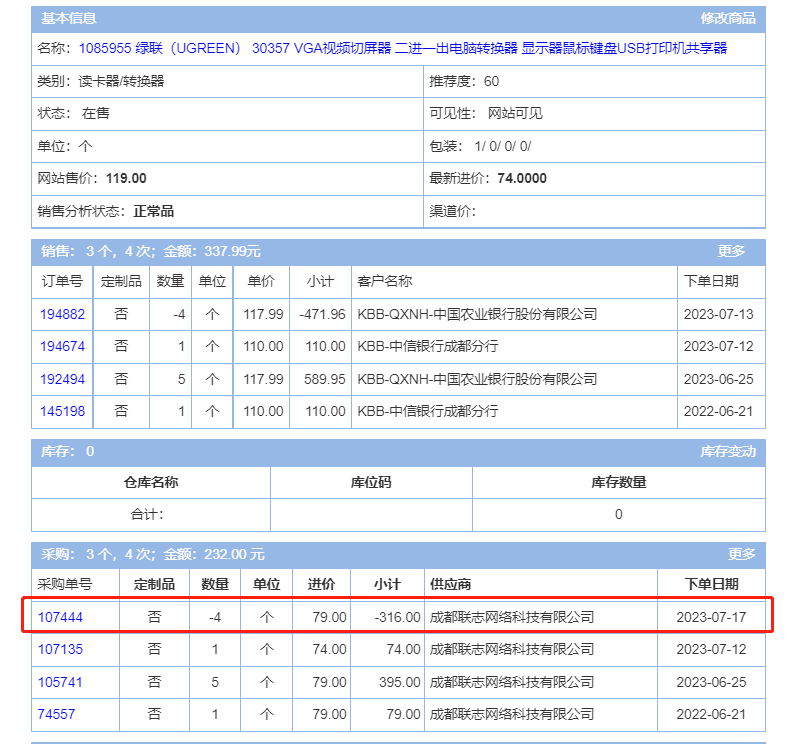Open sales order 145198
Image resolution: width=803 pixels, height=744 pixels.
(x=62, y=411)
